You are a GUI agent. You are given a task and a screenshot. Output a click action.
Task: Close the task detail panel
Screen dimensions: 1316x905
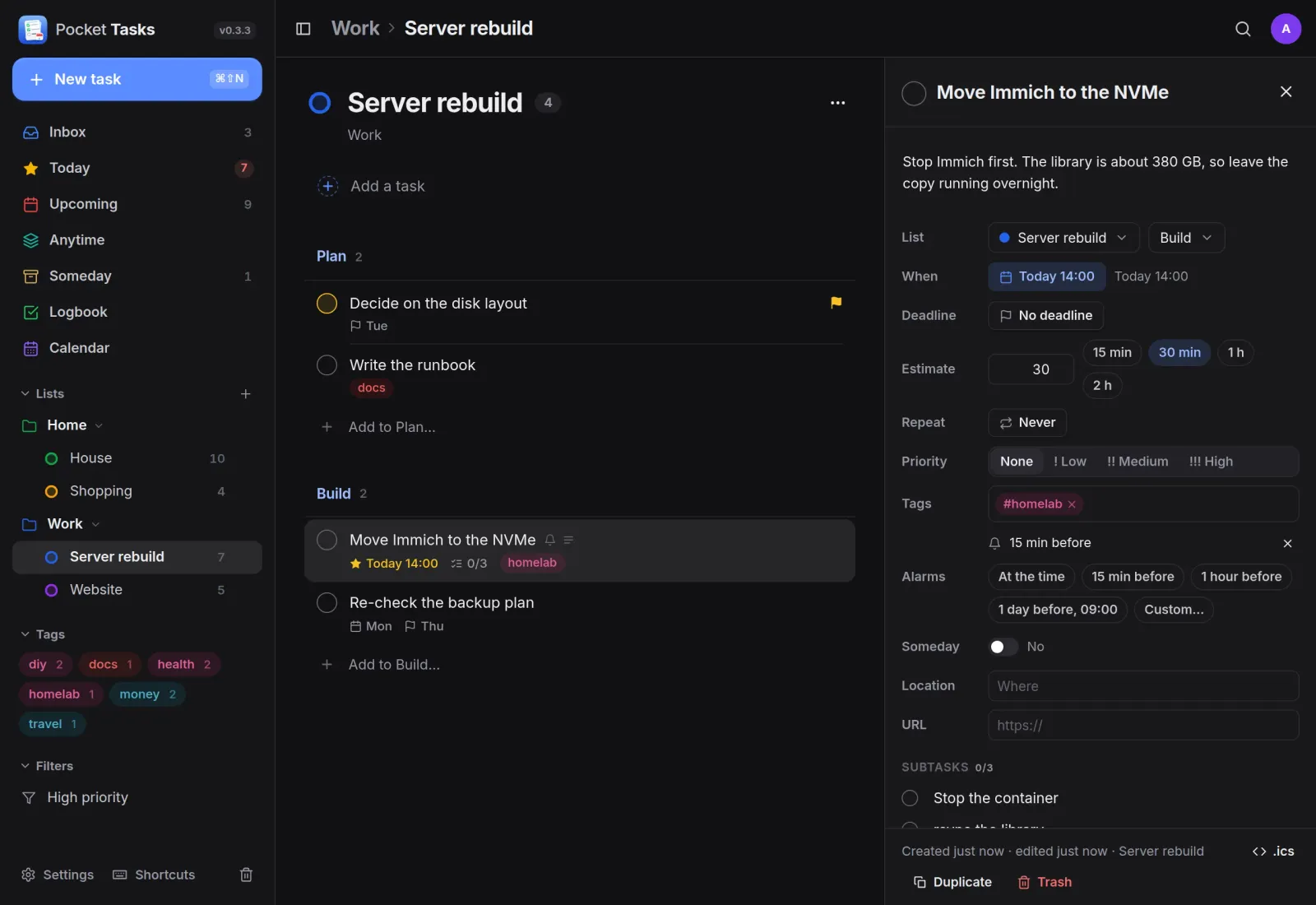coord(1286,92)
